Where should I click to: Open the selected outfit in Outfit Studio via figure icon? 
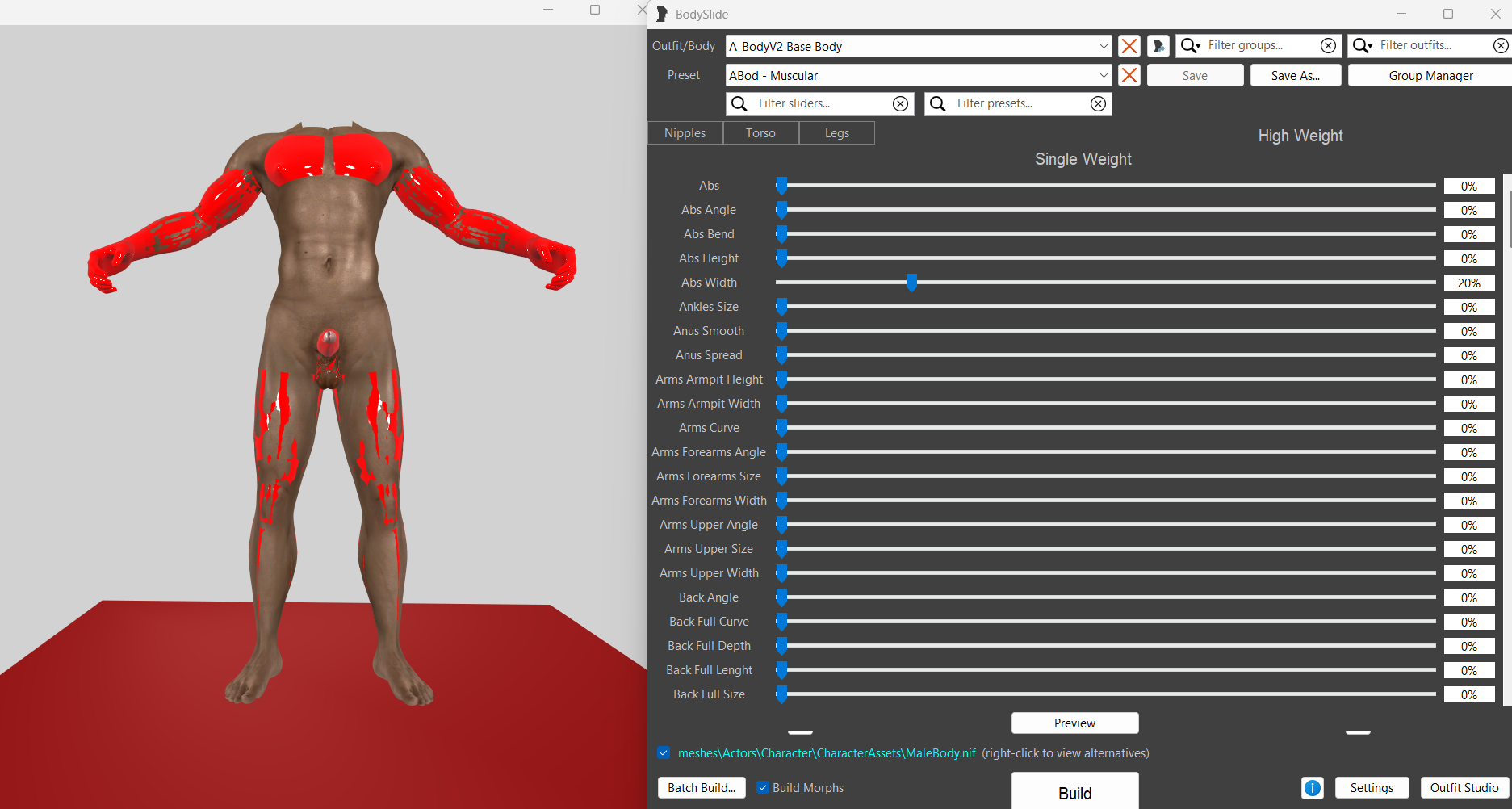(1158, 46)
